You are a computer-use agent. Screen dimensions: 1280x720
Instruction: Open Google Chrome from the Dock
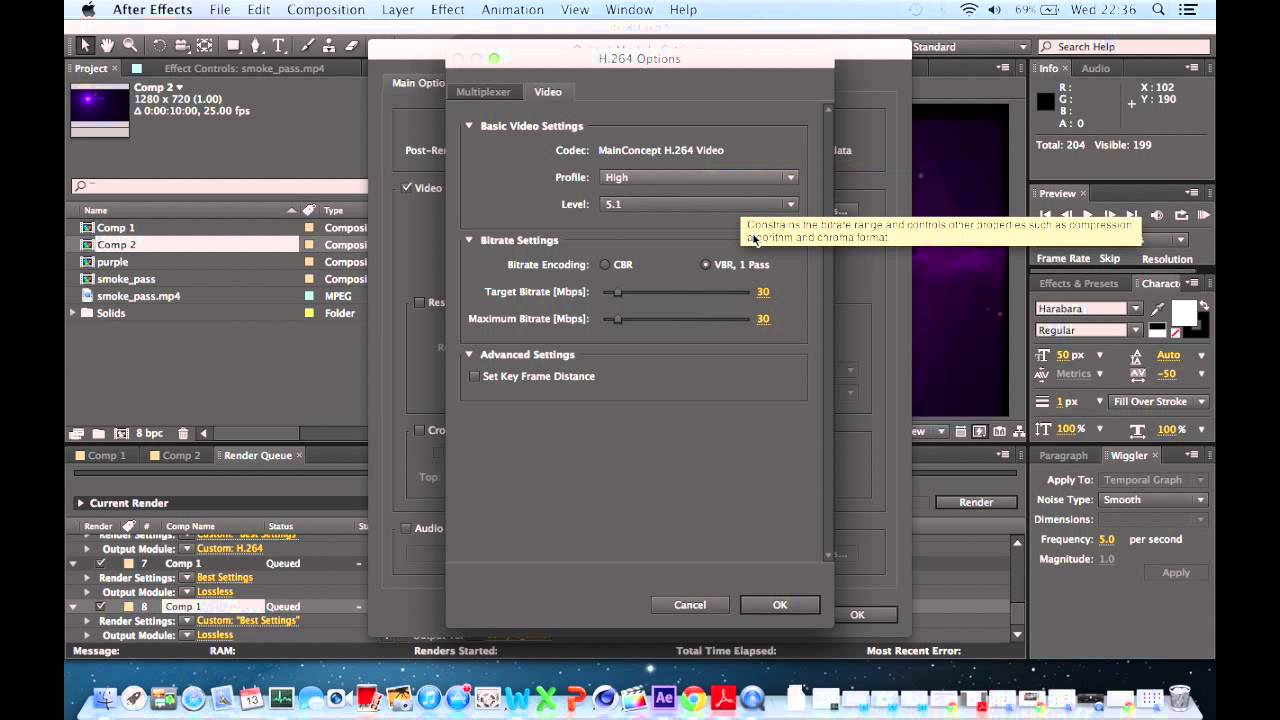[x=693, y=697]
